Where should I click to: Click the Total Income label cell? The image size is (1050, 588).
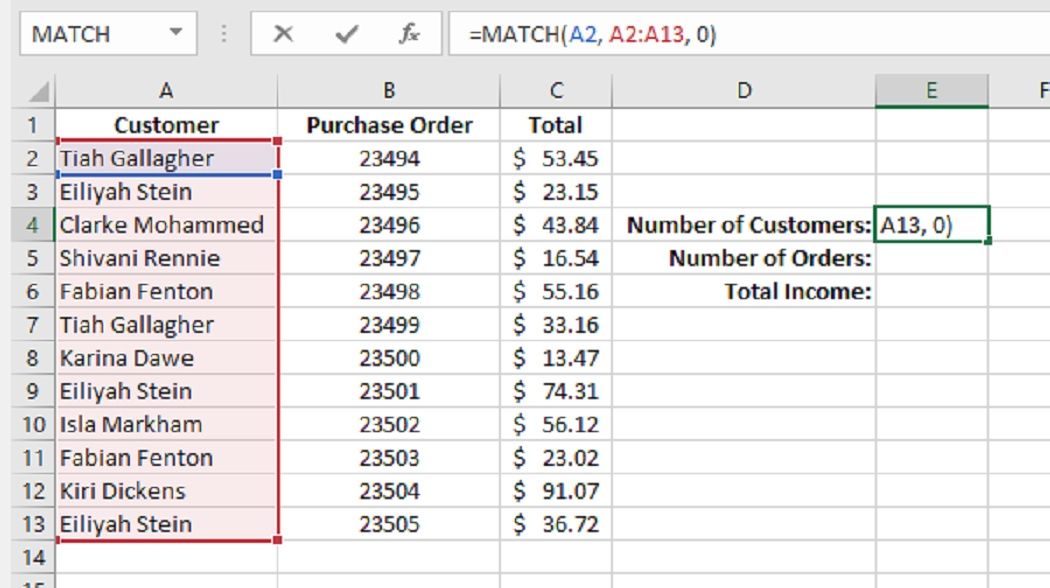[x=743, y=292]
